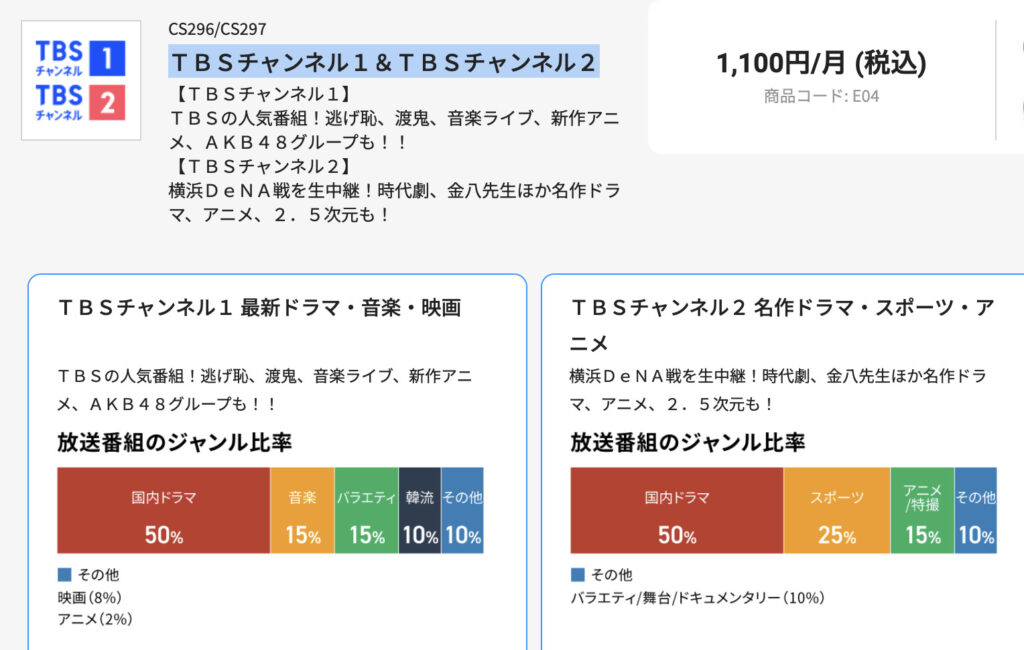The height and width of the screenshot is (650, 1024).
Task: Click the 映画（8%） legend entry
Action: coord(89,597)
